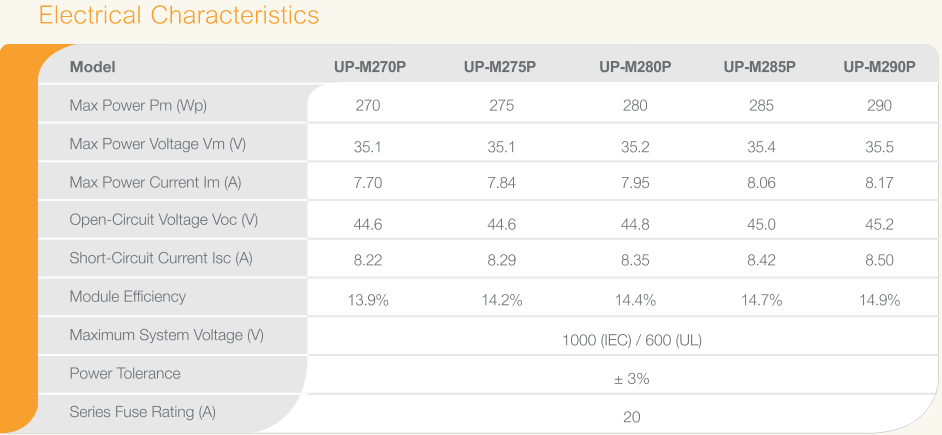
Task: Select the UP-M270P column header
Action: (x=370, y=67)
